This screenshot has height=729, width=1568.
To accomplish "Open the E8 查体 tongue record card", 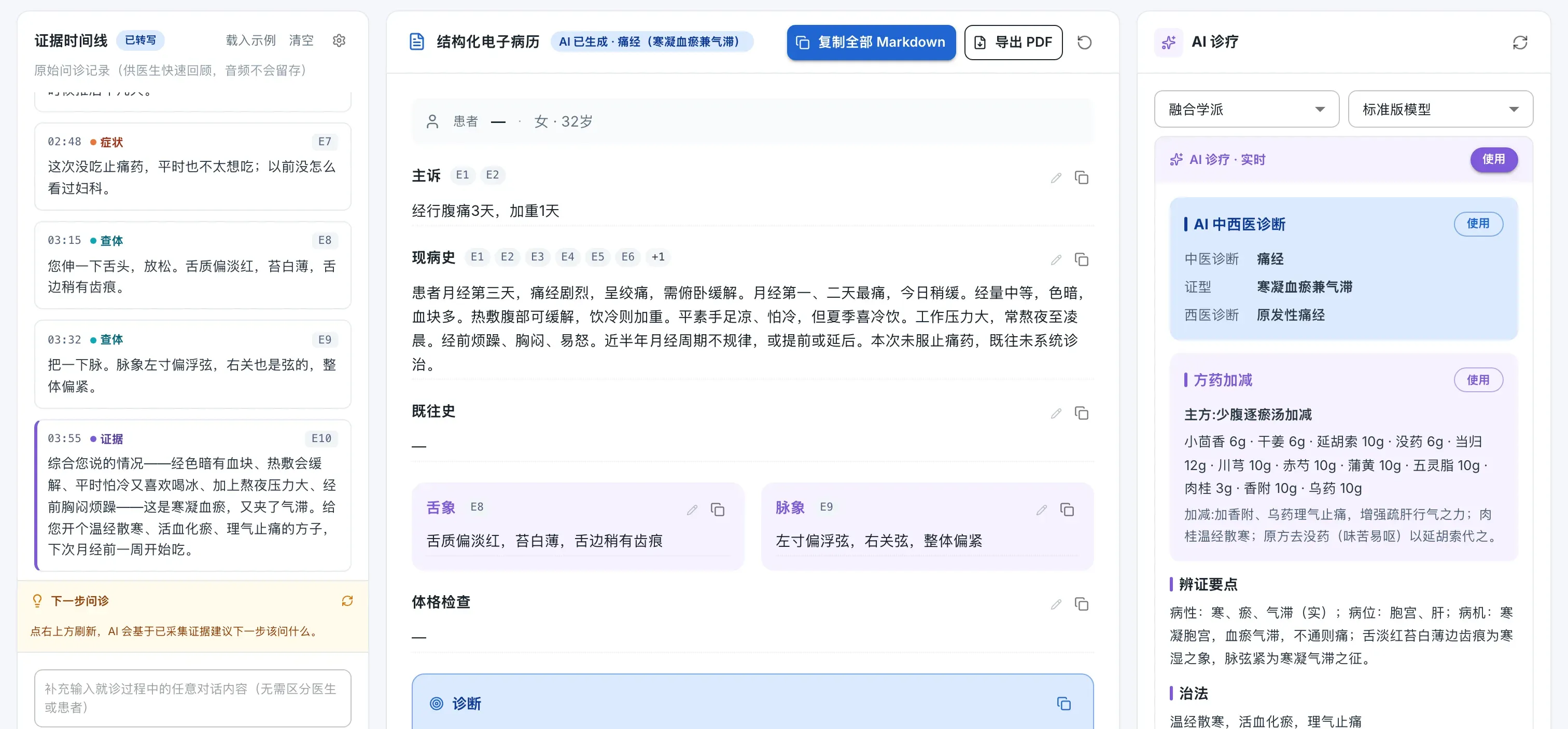I will [192, 265].
